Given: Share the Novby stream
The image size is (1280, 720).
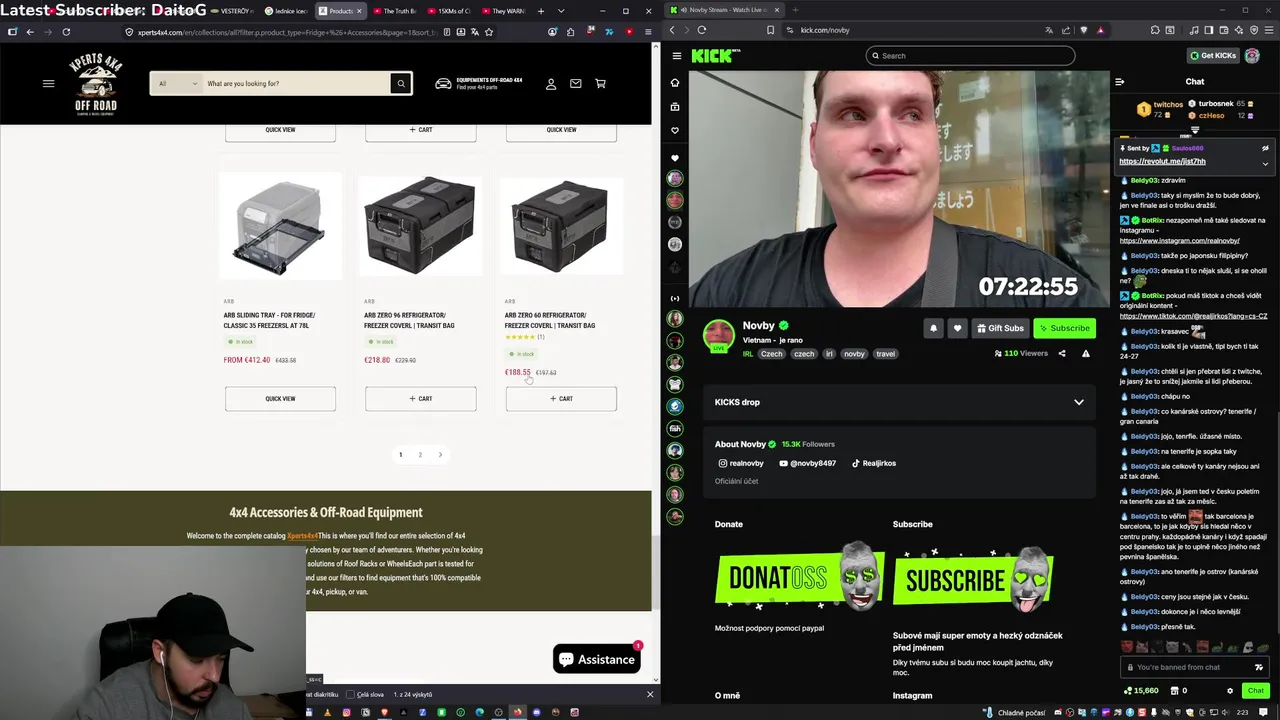Looking at the screenshot, I should coord(1062,353).
